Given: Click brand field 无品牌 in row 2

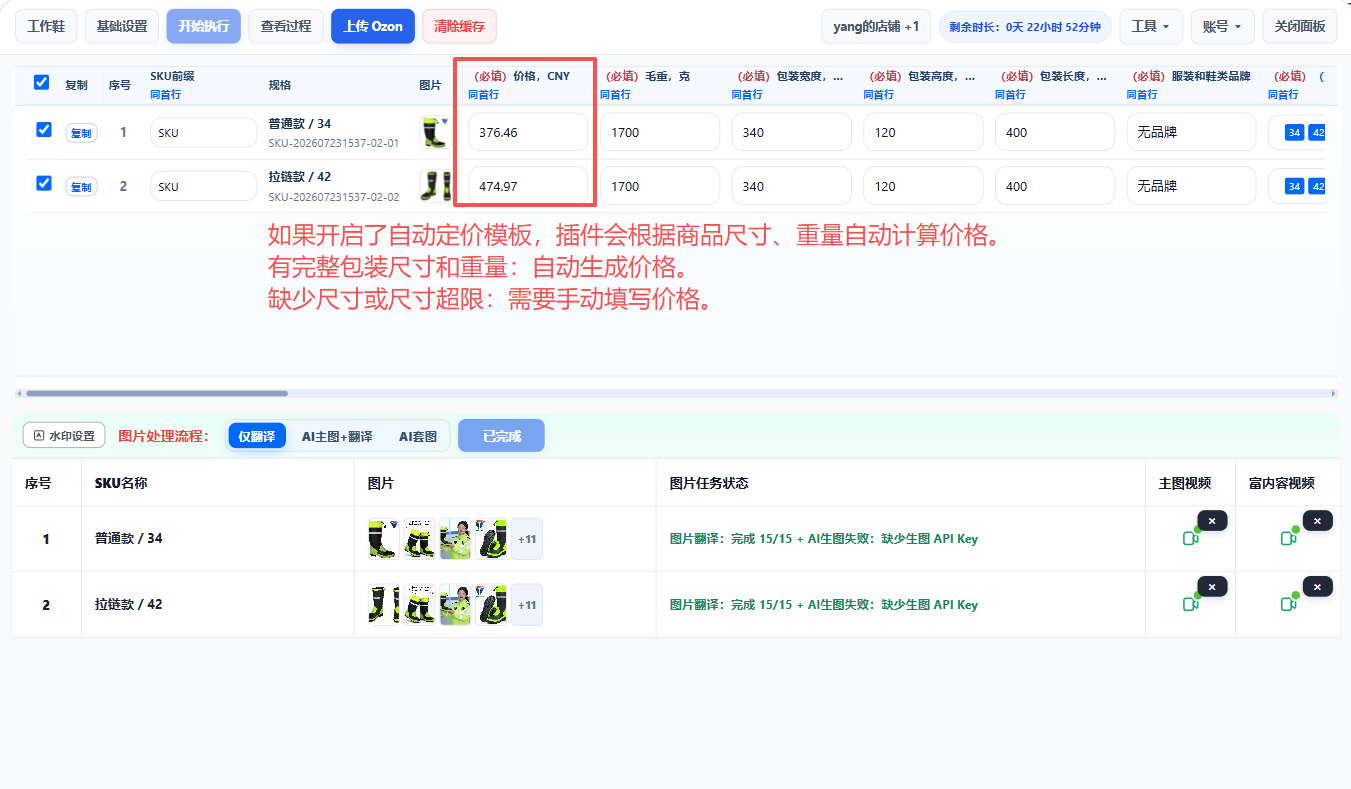Looking at the screenshot, I should [x=1191, y=186].
